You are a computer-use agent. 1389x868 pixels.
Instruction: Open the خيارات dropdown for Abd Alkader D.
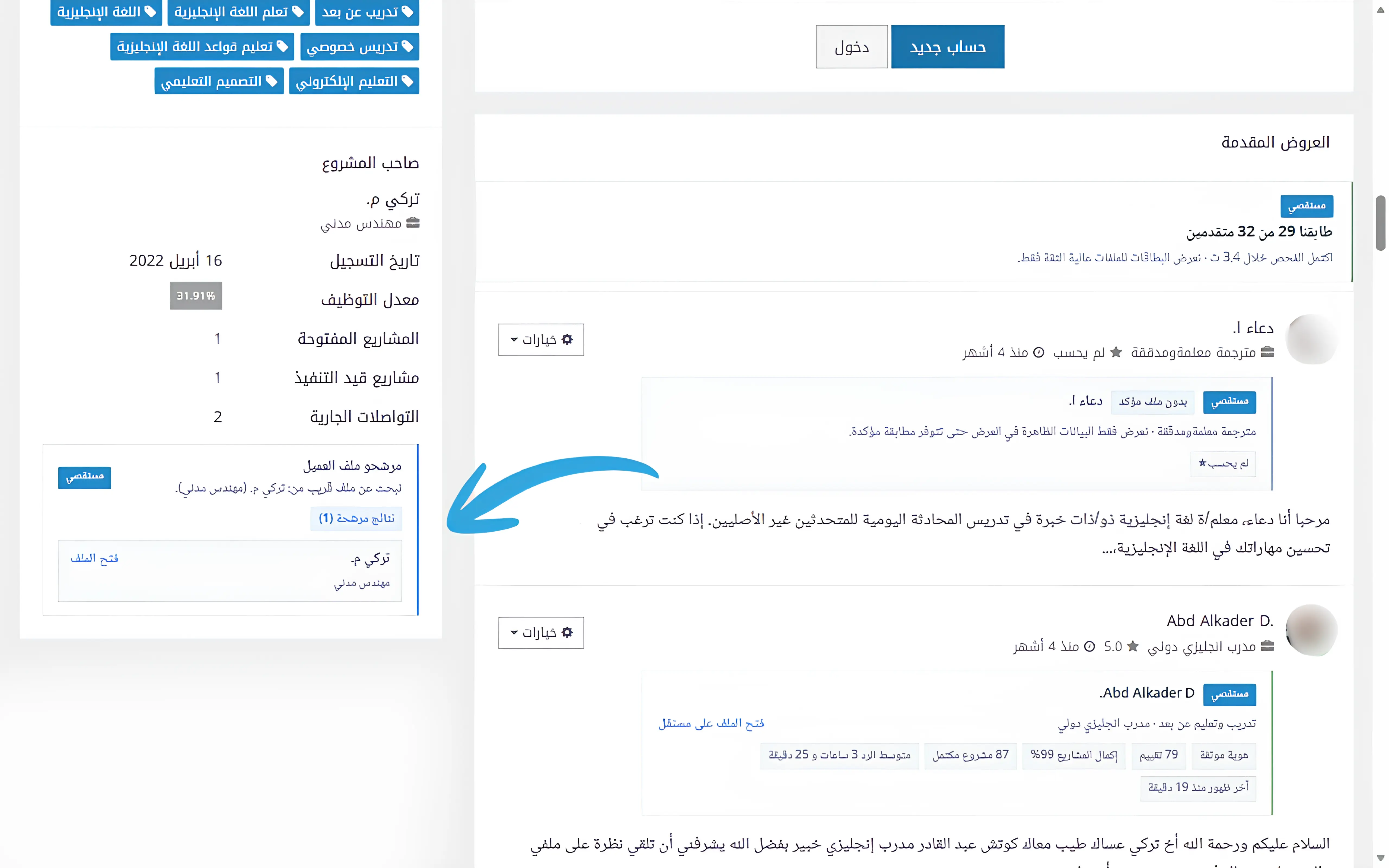[x=541, y=633]
